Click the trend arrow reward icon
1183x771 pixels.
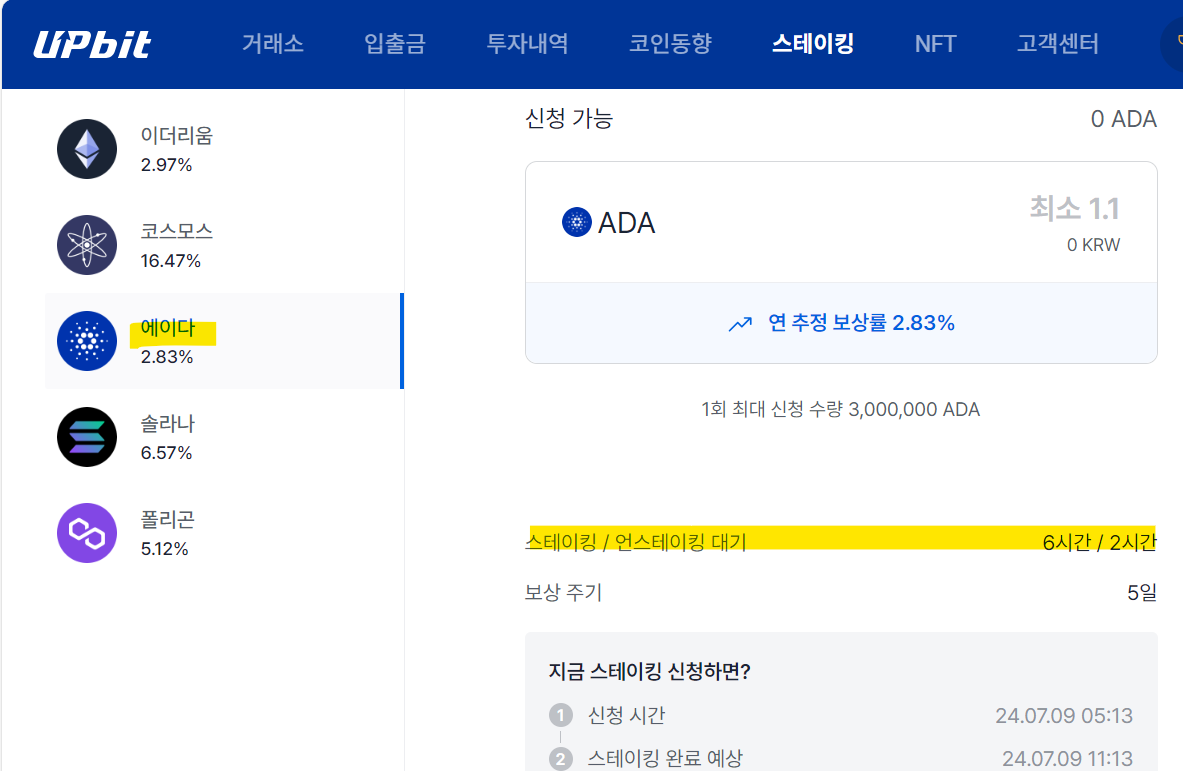740,324
